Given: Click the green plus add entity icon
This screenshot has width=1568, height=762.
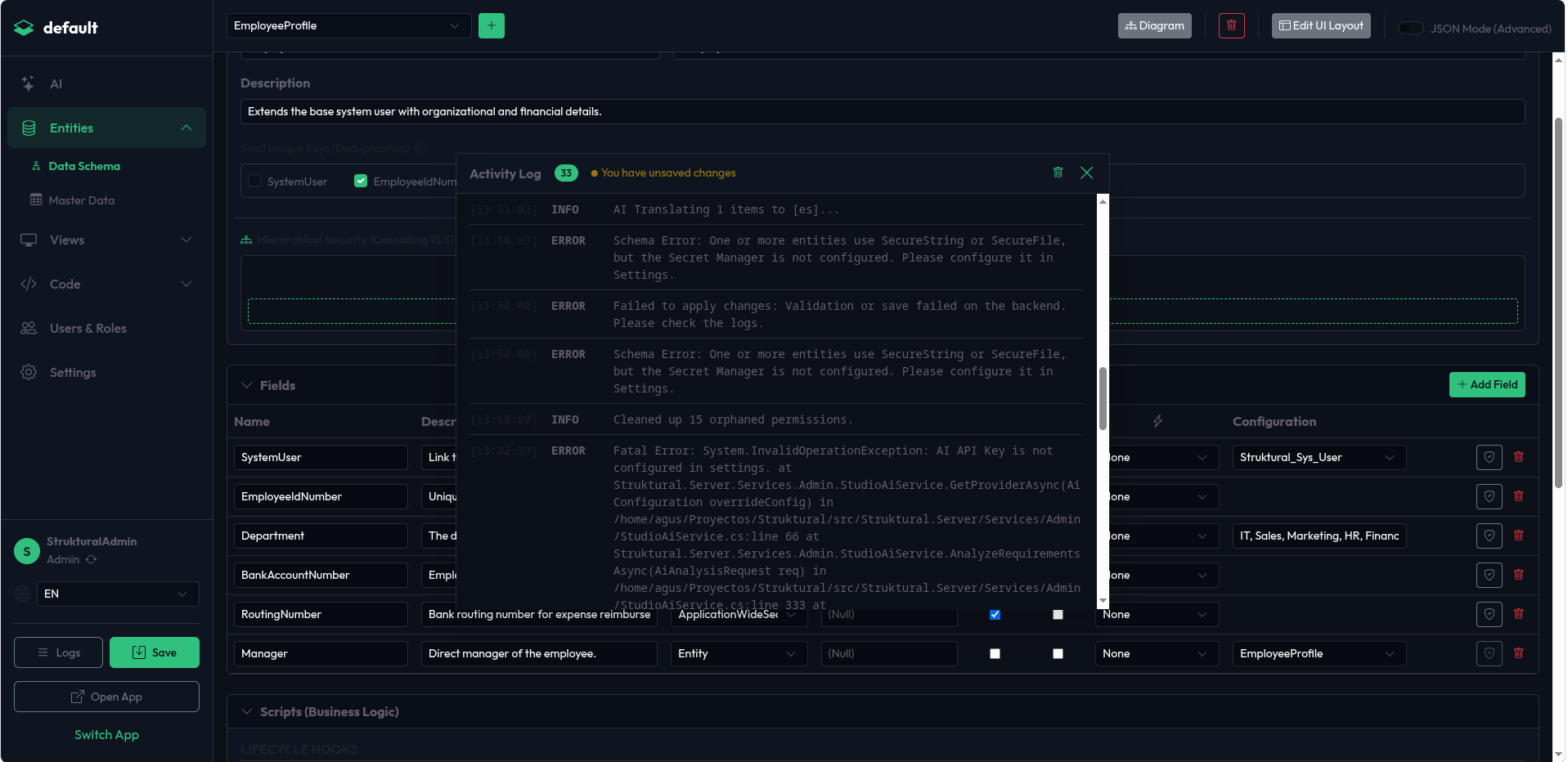Looking at the screenshot, I should click(492, 25).
